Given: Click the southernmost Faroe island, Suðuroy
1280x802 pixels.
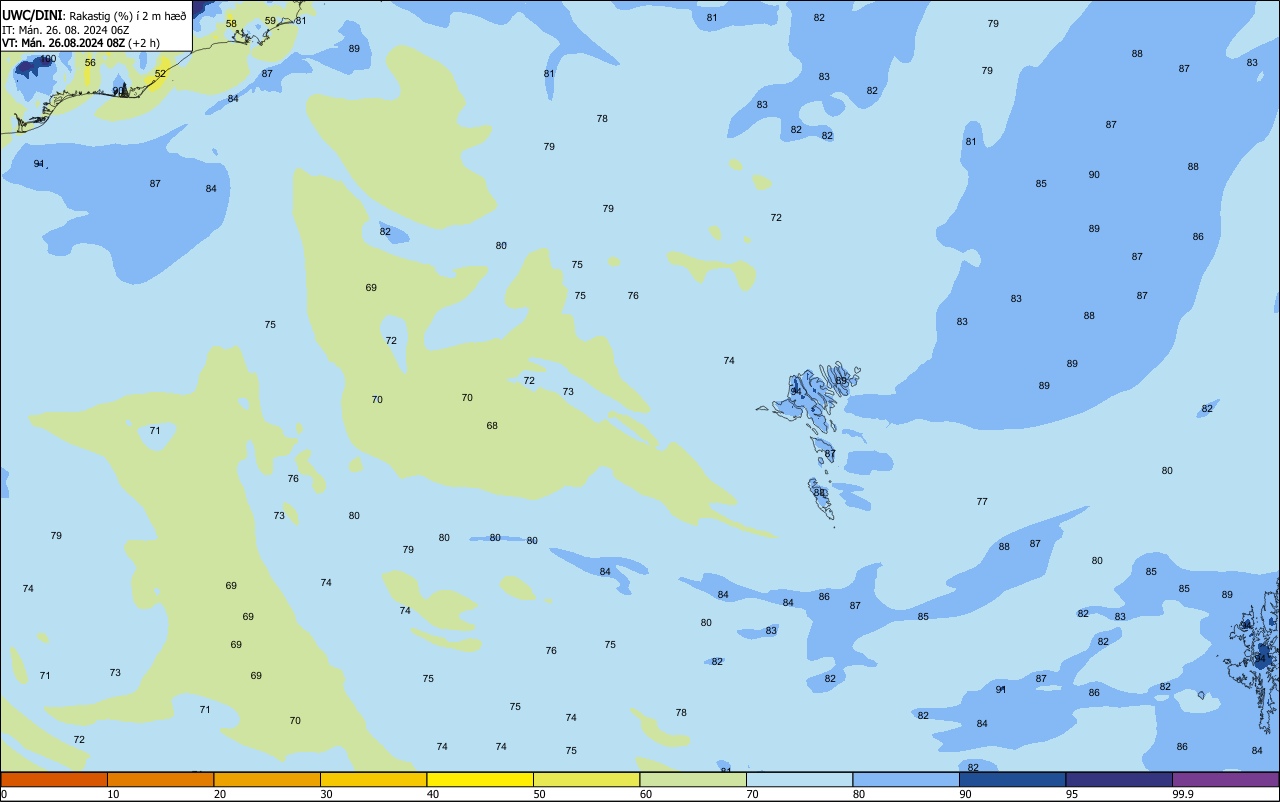Looking at the screenshot, I should coord(821,498).
